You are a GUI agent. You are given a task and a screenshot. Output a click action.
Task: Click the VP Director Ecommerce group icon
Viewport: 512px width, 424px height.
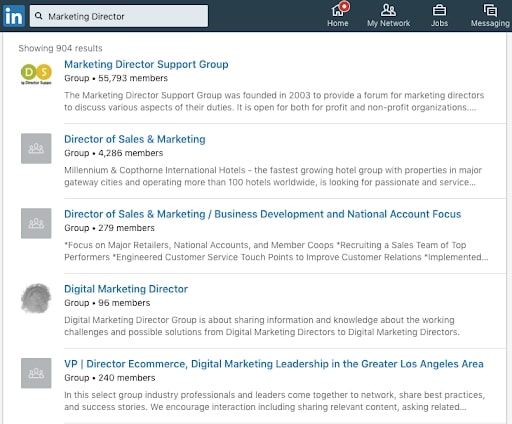(x=36, y=373)
